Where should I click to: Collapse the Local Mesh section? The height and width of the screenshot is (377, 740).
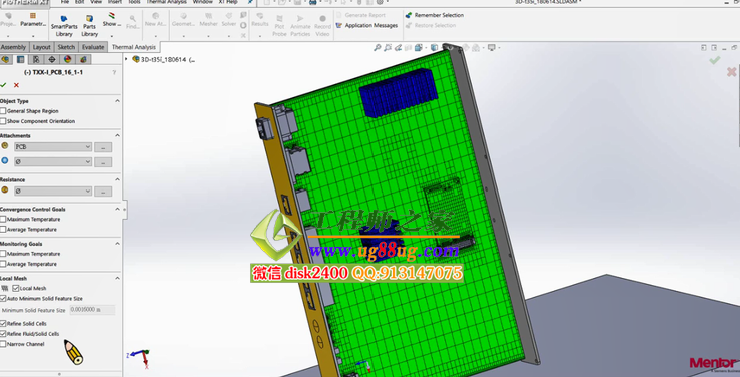(x=117, y=278)
